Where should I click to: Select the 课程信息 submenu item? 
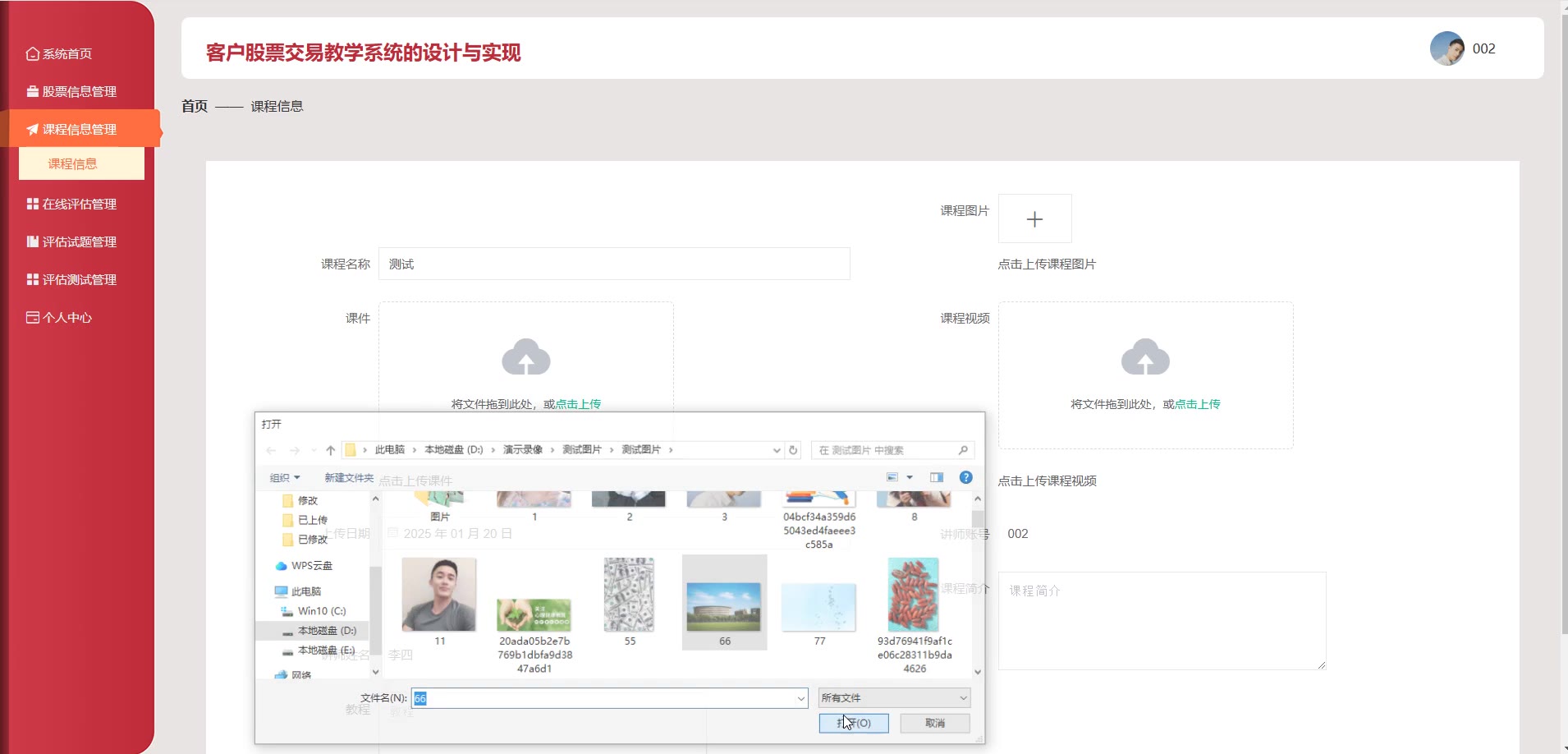[x=81, y=163]
